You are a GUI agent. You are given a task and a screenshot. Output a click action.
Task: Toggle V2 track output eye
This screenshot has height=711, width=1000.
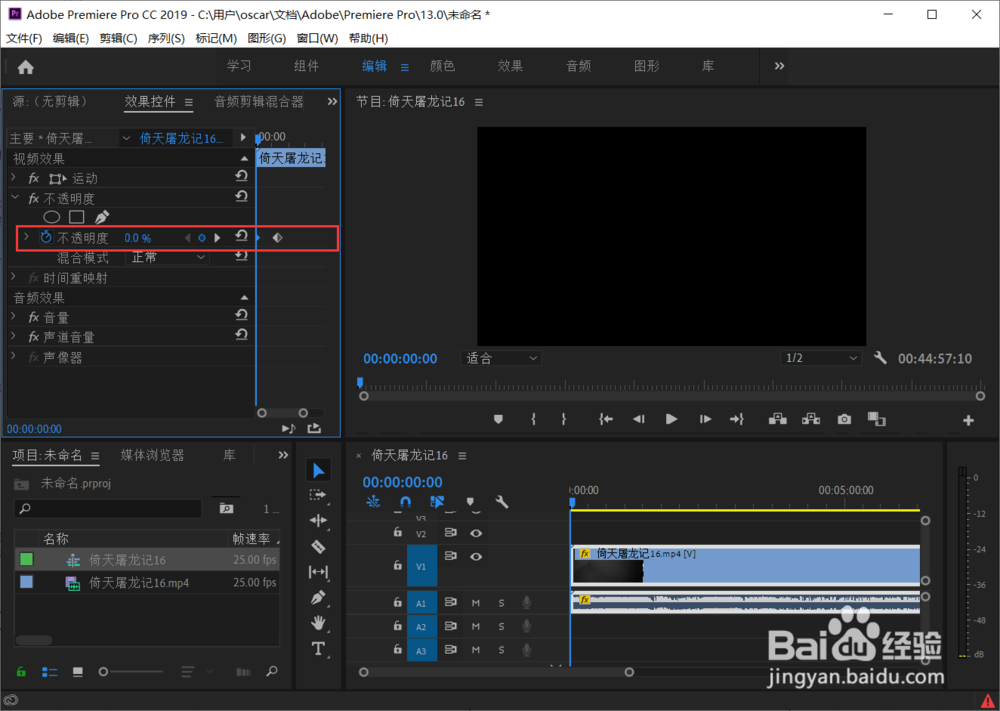click(x=476, y=533)
